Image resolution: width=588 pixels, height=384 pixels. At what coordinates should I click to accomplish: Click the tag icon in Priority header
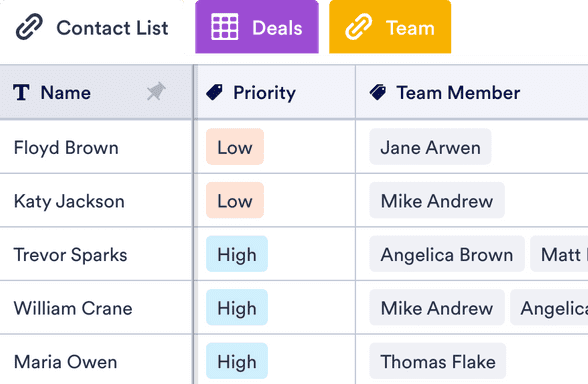coord(214,92)
